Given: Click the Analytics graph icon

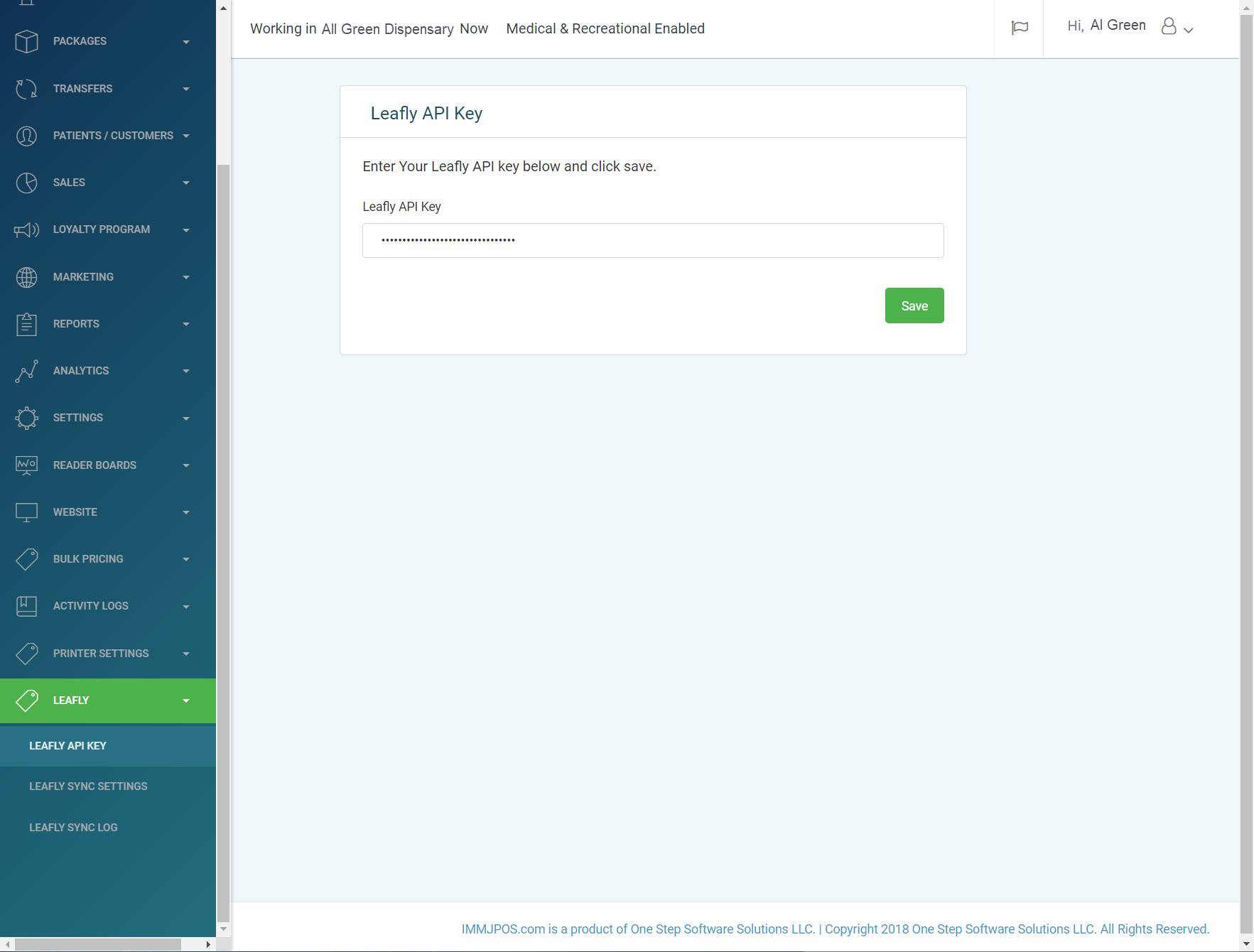Looking at the screenshot, I should click(26, 371).
